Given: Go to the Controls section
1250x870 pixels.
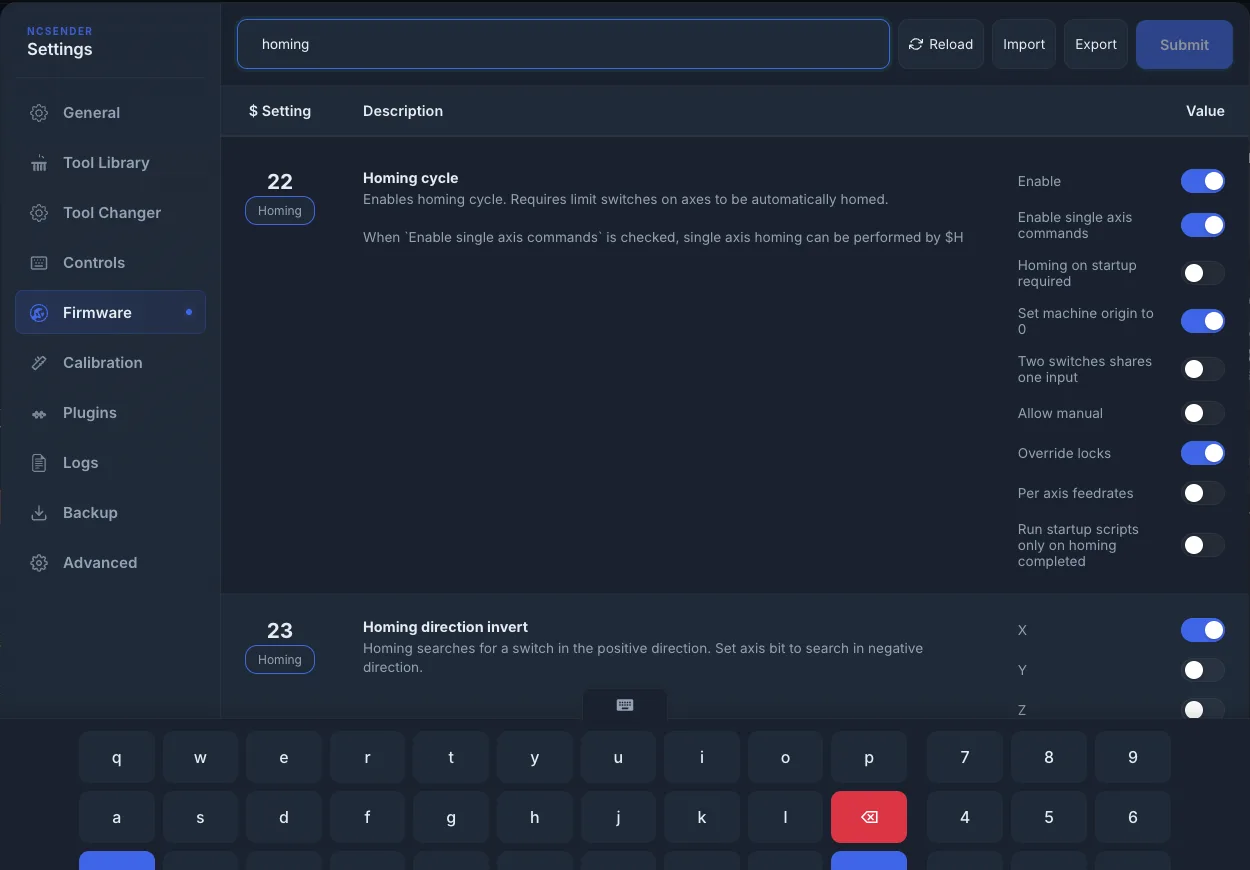Looking at the screenshot, I should (x=110, y=263).
